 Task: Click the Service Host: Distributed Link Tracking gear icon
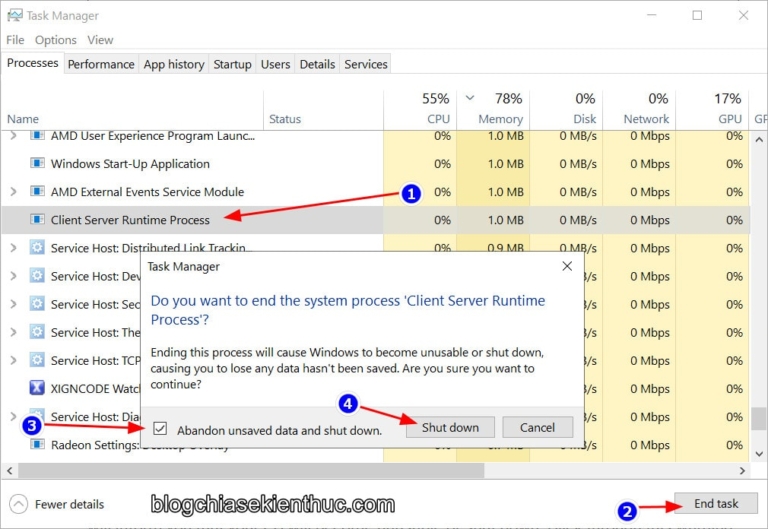coord(37,248)
